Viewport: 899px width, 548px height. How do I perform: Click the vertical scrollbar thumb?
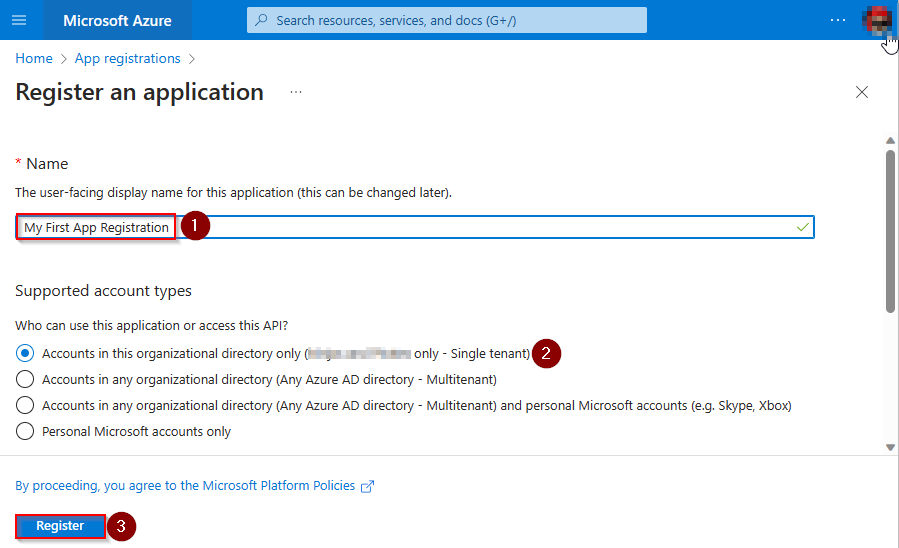pyautogui.click(x=890, y=231)
